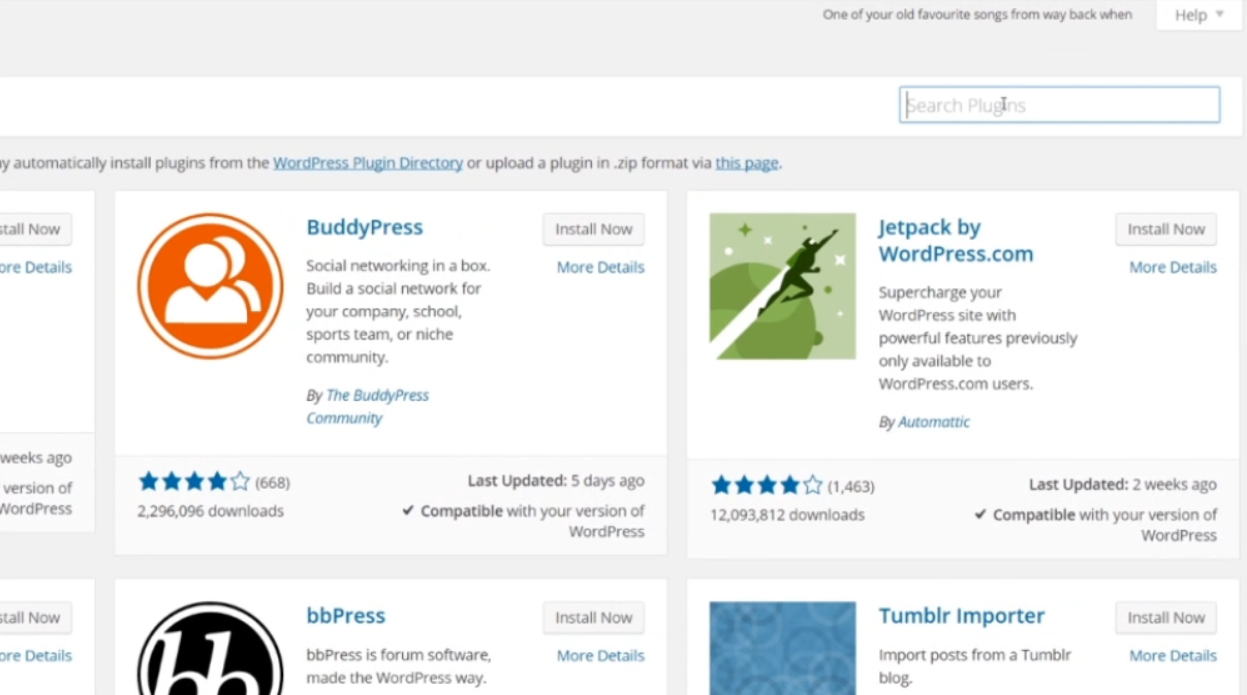
Task: Click 'Last Updated: 2 weeks ago' text
Action: (1123, 485)
